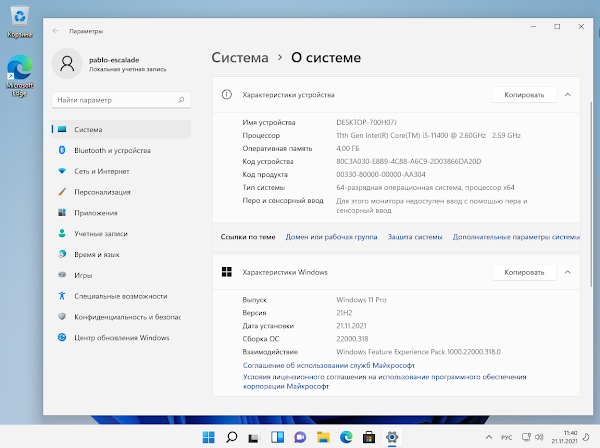Viewport: 600px width, 448px height.
Task: Click the gamepad icon for Игры
Action: [x=62, y=275]
